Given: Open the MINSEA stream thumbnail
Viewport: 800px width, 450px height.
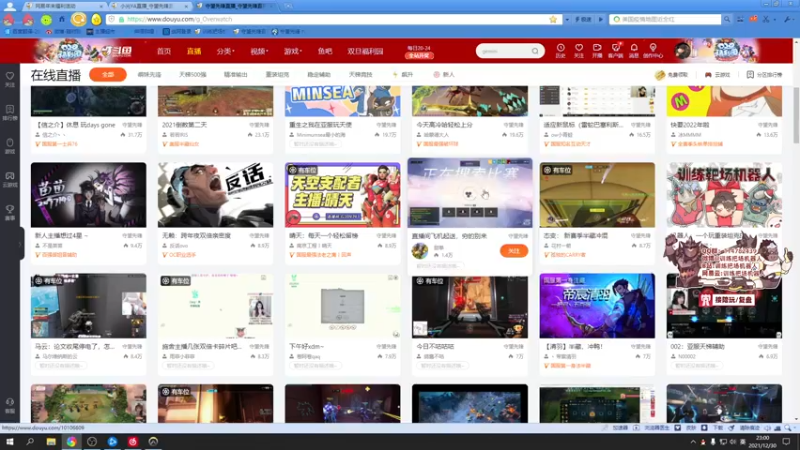Looking at the screenshot, I should [342, 101].
